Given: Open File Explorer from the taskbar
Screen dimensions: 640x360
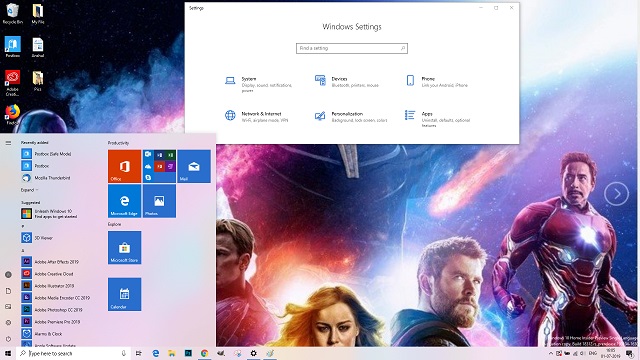Looking at the screenshot, I should (172, 353).
